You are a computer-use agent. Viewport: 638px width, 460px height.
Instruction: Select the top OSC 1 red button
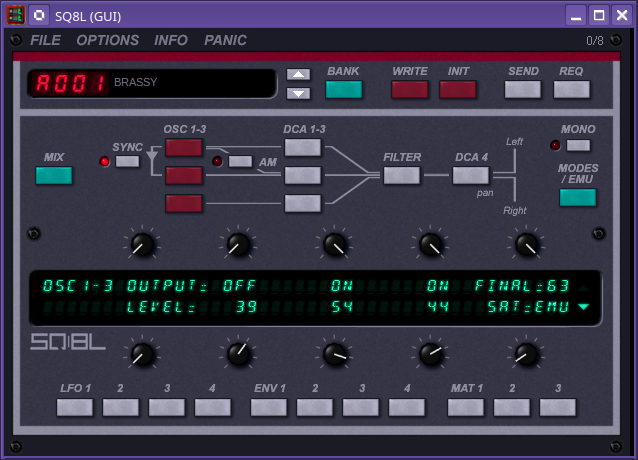click(184, 148)
